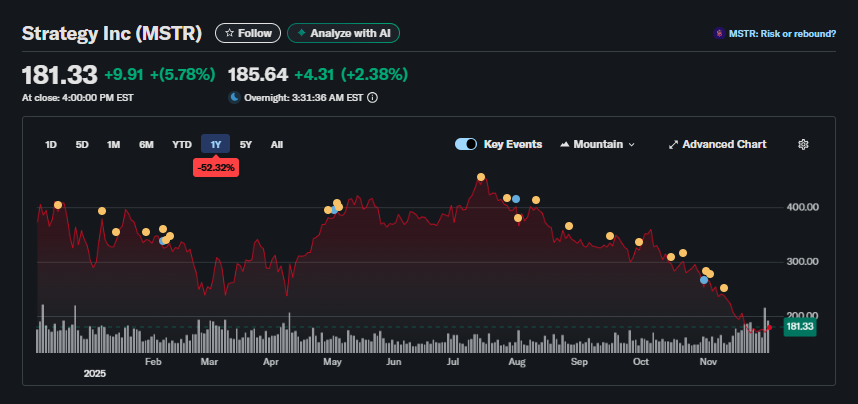Click the overnight info circle icon

point(373,98)
